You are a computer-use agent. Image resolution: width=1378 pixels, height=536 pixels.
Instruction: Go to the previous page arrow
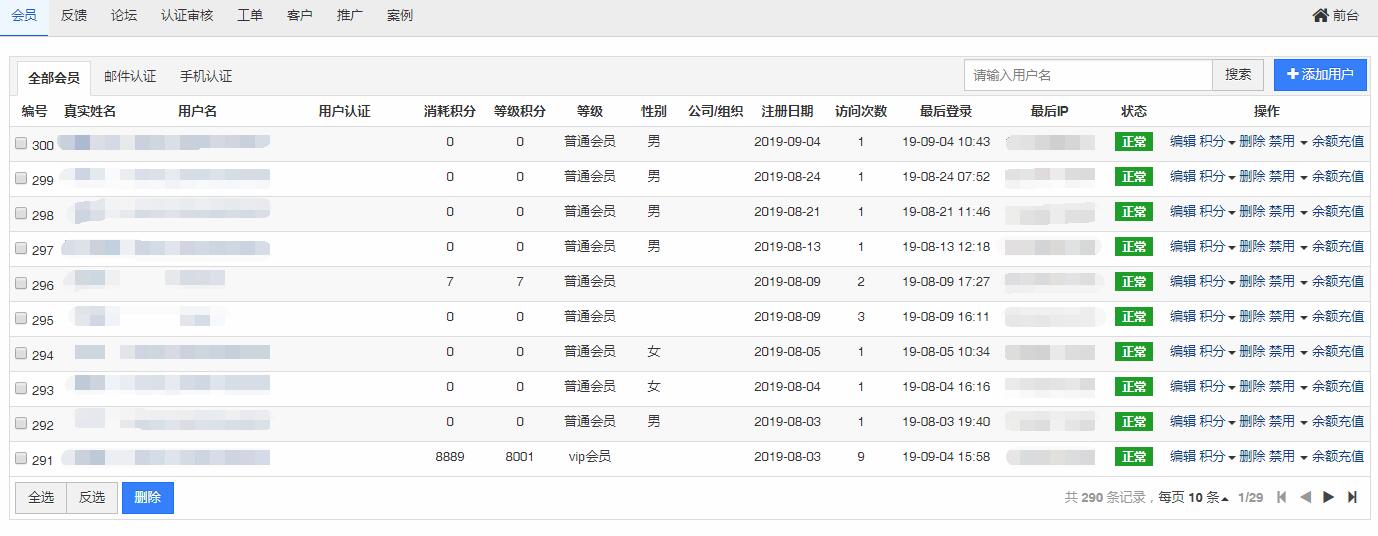[x=1305, y=497]
